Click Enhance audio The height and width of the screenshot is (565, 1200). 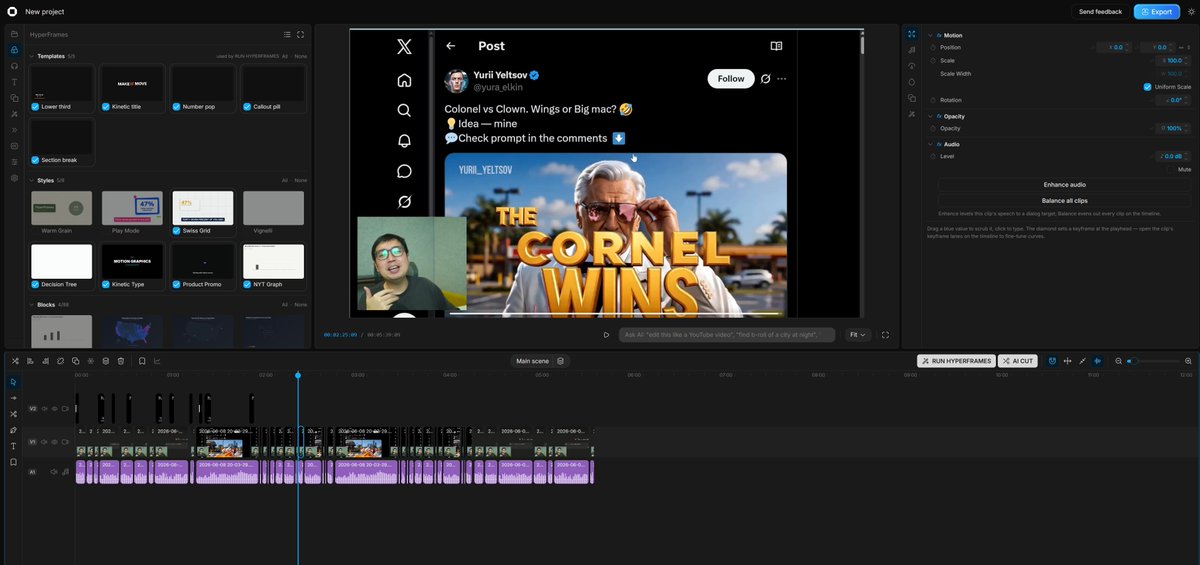pyautogui.click(x=1064, y=185)
